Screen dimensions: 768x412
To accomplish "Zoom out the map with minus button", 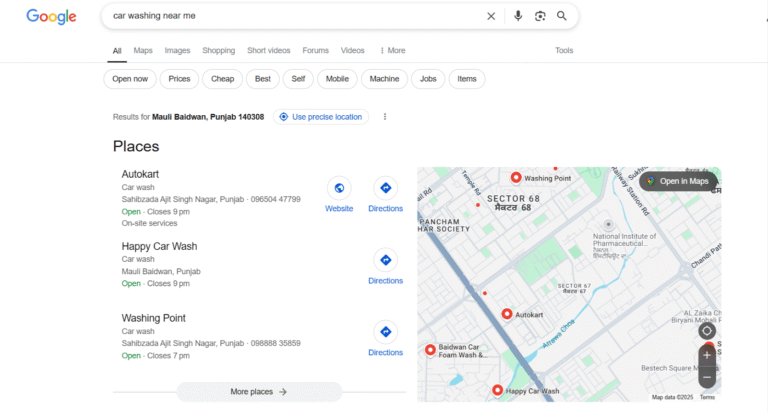I will [707, 377].
